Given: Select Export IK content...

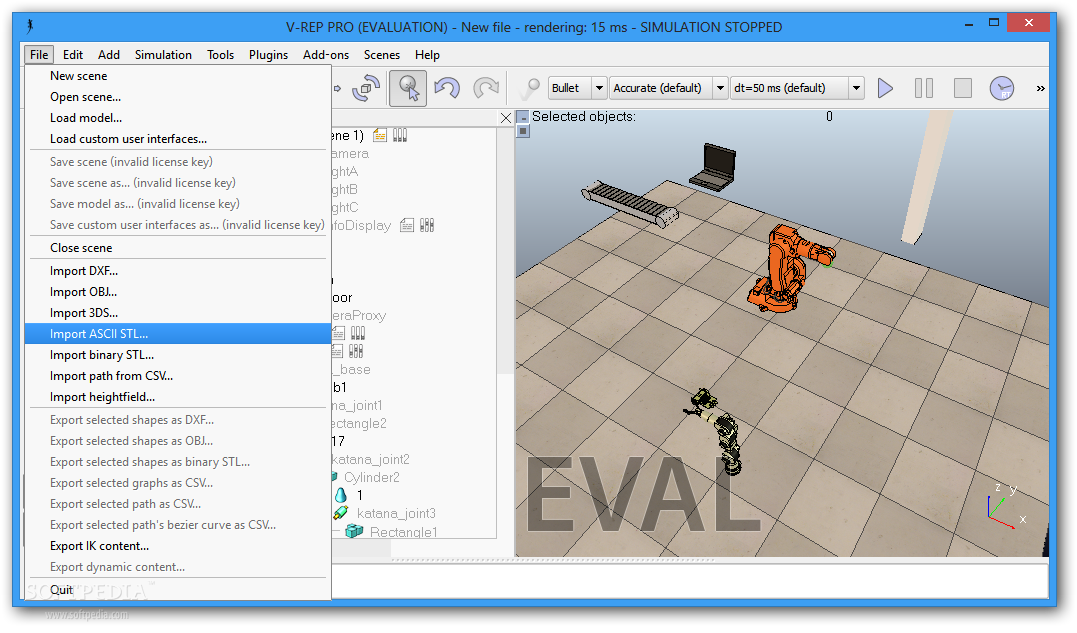Looking at the screenshot, I should click(178, 546).
